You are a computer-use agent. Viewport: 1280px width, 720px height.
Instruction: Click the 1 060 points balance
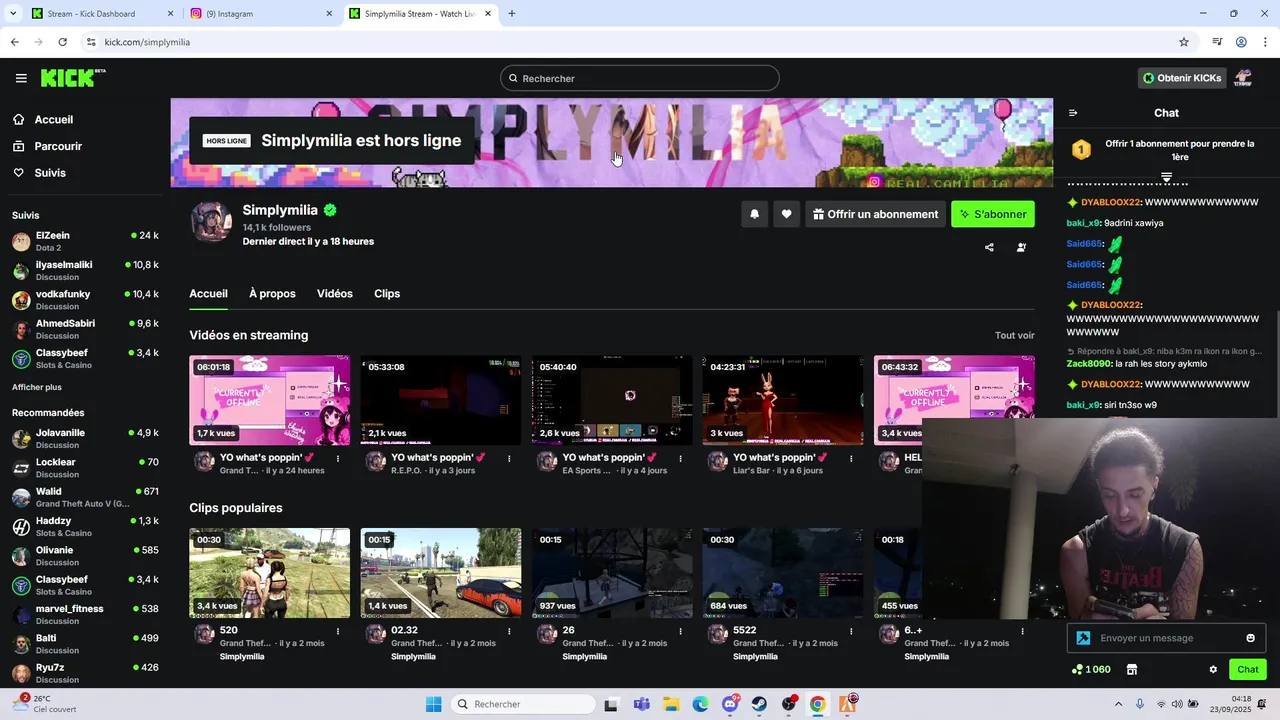coord(1091,670)
